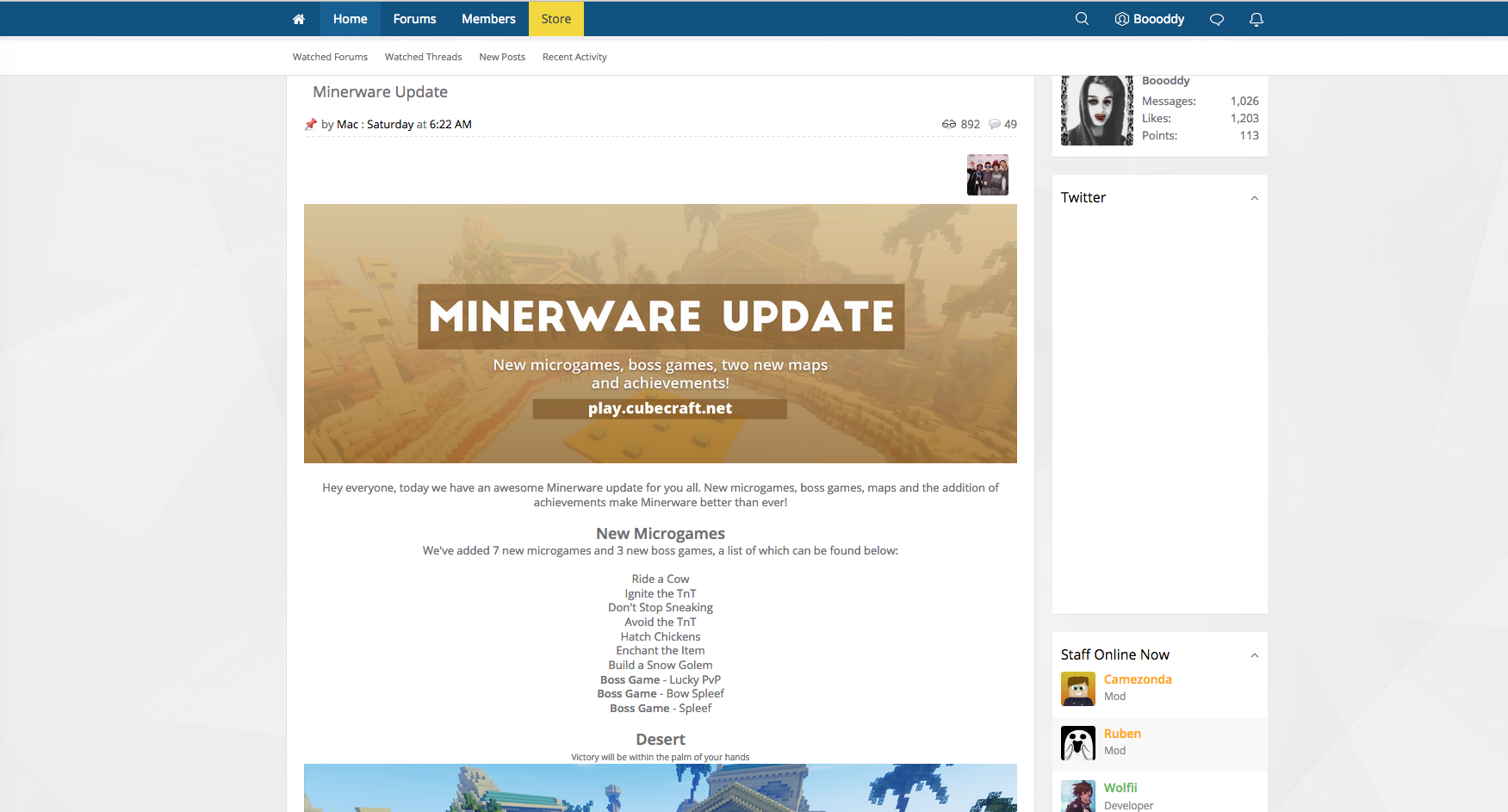This screenshot has width=1508, height=812.
Task: Click the 'Ride a Cow' list entry
Action: (661, 579)
